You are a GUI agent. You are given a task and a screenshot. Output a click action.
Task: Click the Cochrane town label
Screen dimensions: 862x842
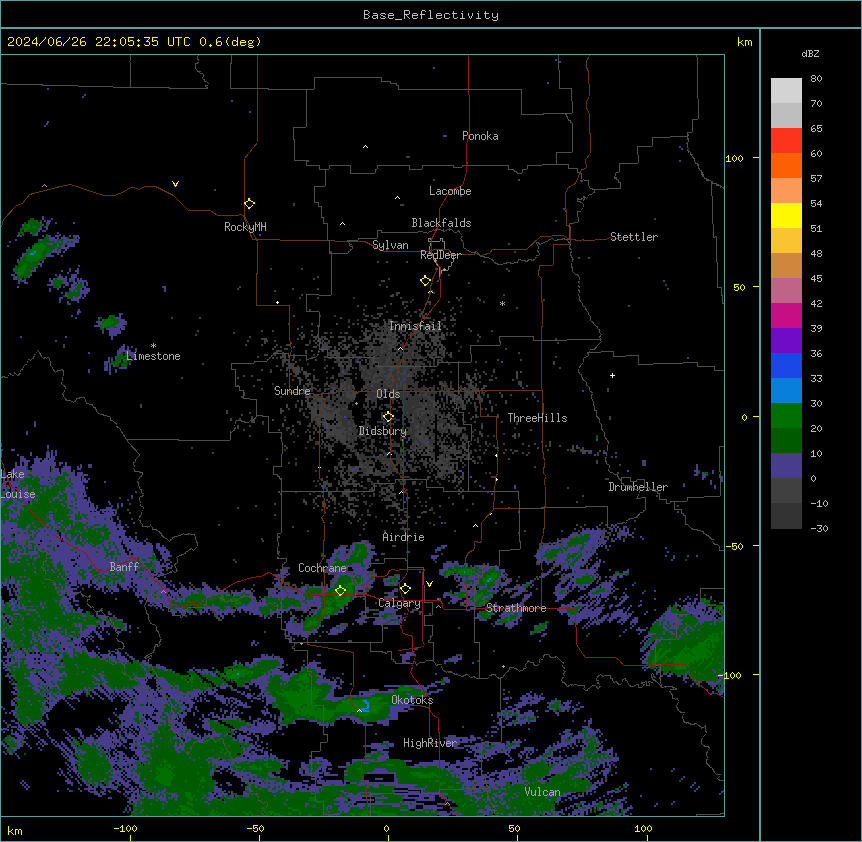point(322,568)
